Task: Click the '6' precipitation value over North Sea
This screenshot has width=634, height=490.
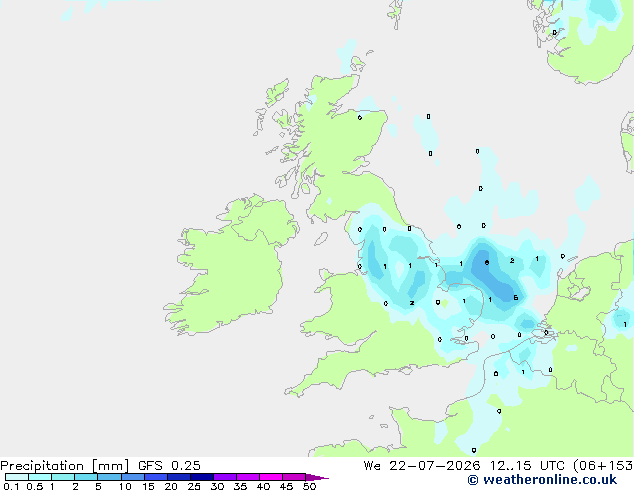Action: click(x=487, y=263)
